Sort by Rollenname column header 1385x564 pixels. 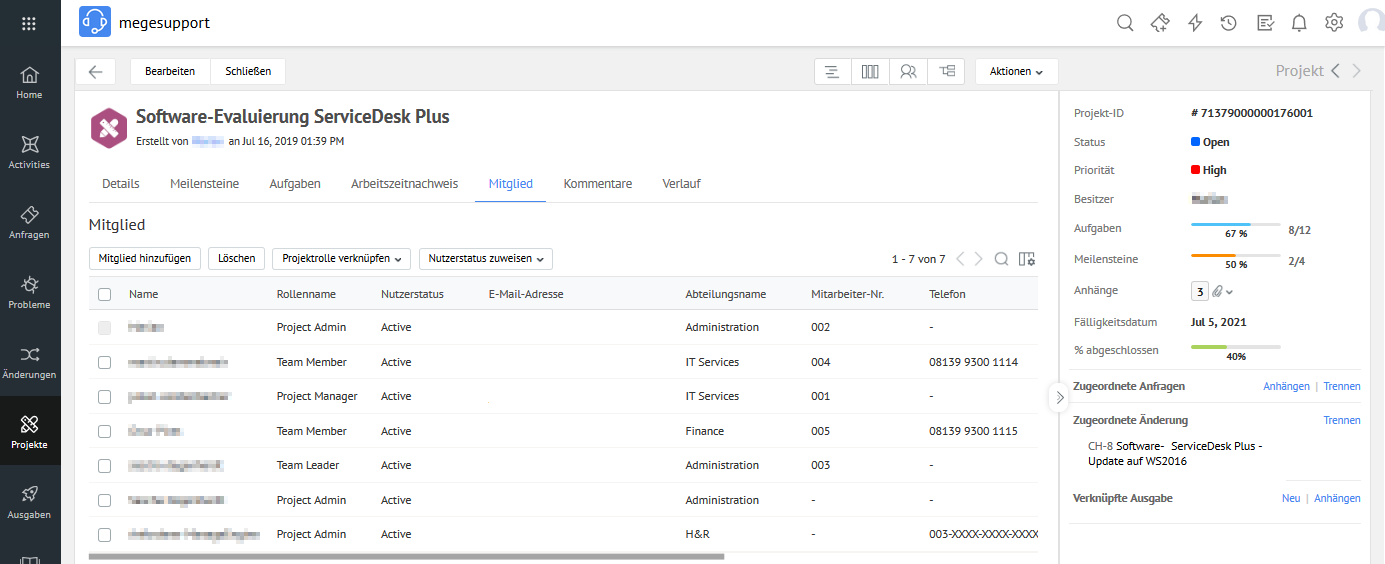tap(306, 294)
